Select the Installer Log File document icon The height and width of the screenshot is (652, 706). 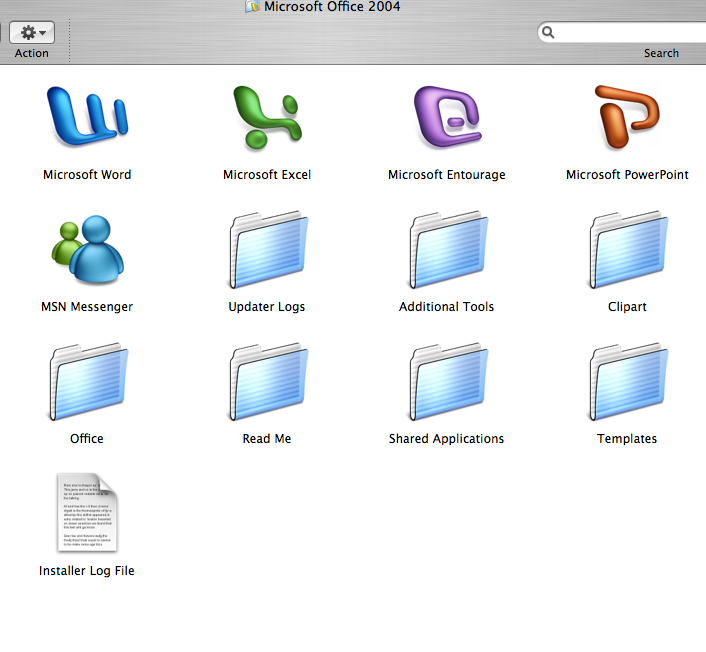pos(87,512)
